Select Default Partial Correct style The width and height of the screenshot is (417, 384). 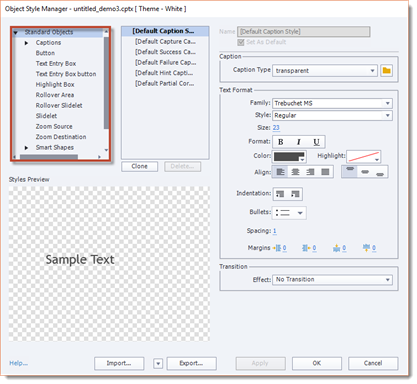(165, 84)
